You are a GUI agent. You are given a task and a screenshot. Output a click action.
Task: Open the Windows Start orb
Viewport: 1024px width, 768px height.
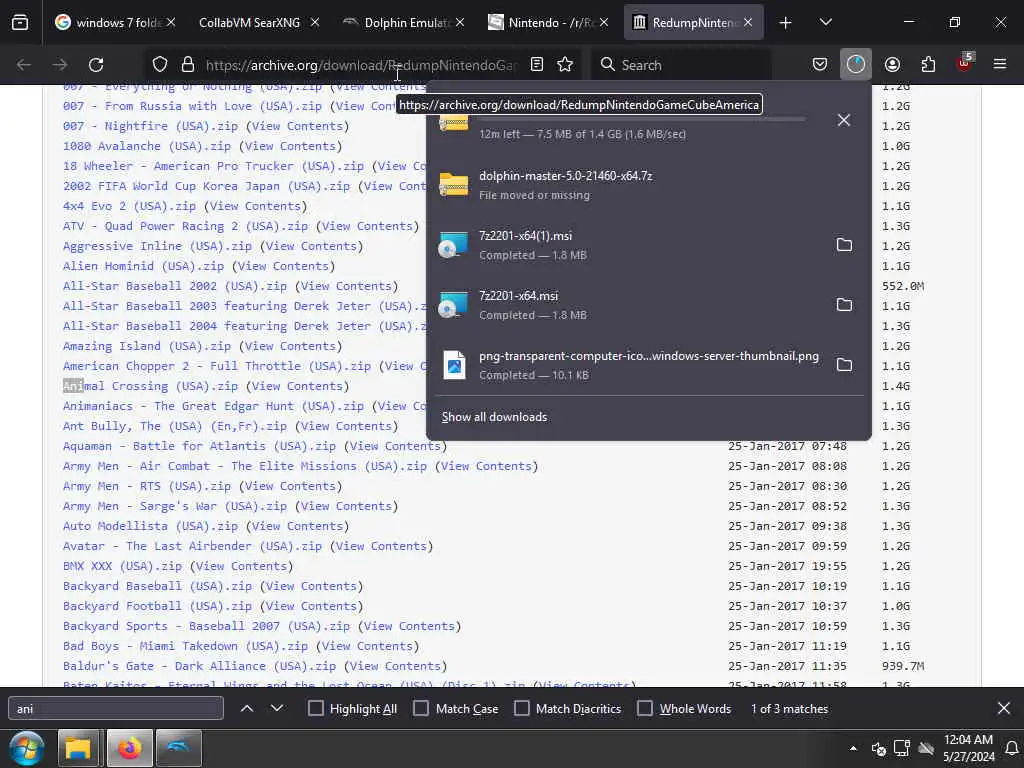(27, 748)
